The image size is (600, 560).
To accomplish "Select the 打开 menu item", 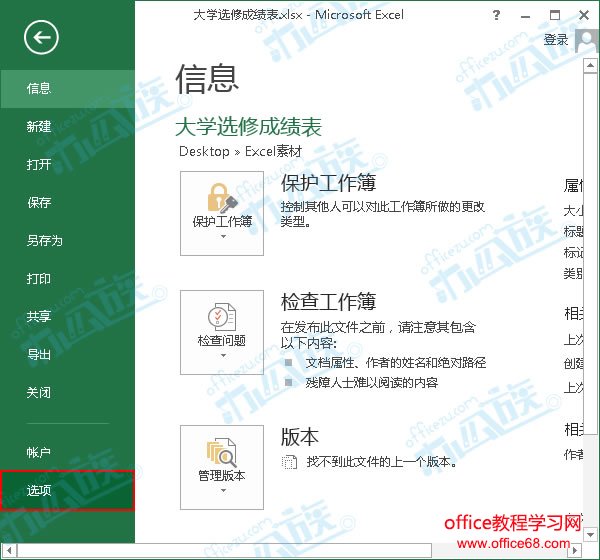I will pyautogui.click(x=67, y=165).
